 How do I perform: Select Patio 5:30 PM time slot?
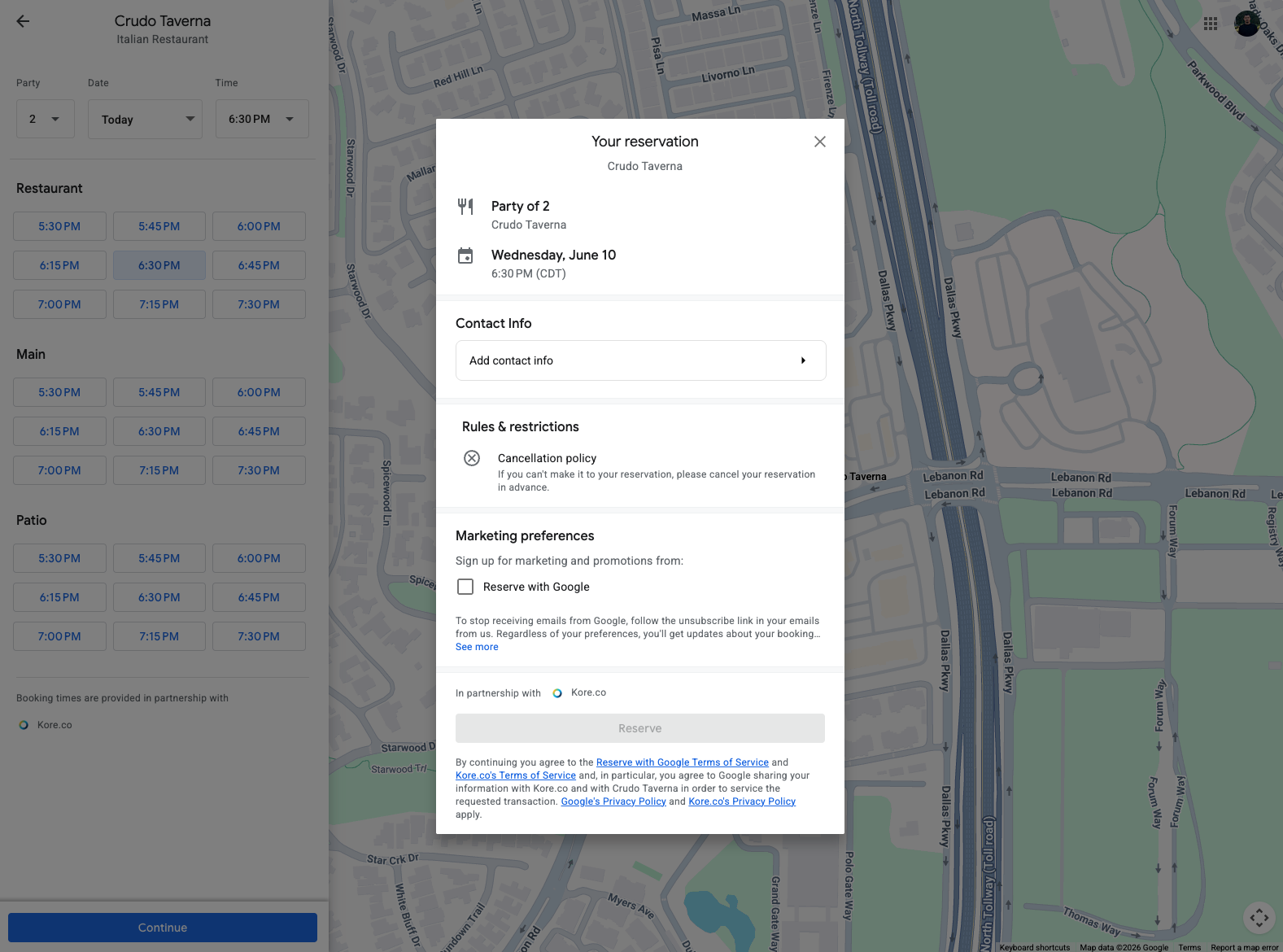(59, 558)
